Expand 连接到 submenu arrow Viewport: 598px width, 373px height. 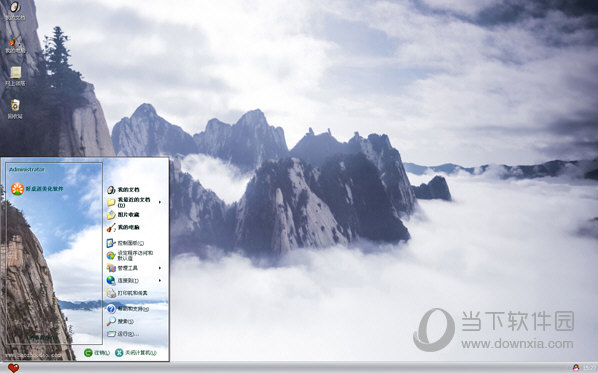(x=160, y=280)
